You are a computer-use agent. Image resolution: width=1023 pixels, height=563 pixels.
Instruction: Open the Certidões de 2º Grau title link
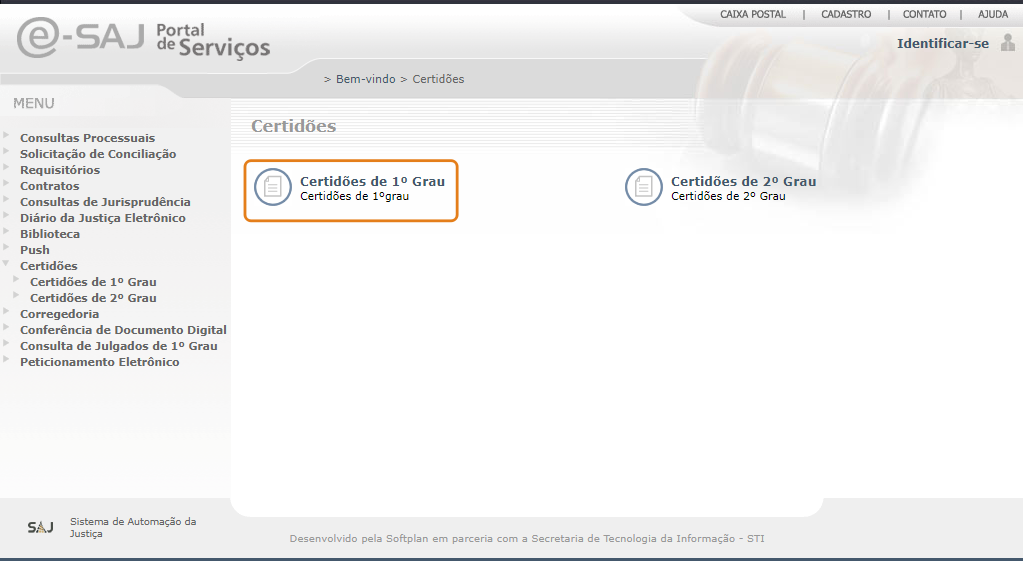click(x=743, y=181)
